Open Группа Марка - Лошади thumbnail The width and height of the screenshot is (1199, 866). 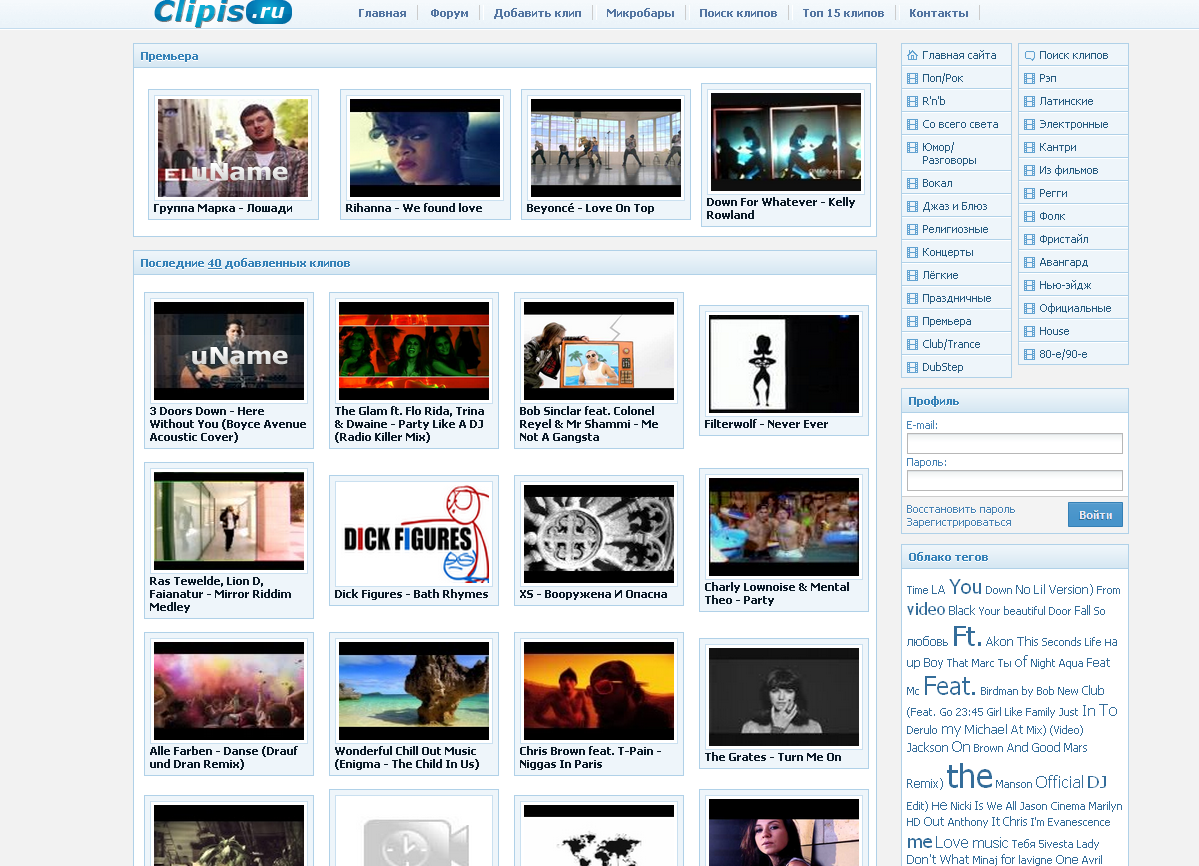click(232, 148)
